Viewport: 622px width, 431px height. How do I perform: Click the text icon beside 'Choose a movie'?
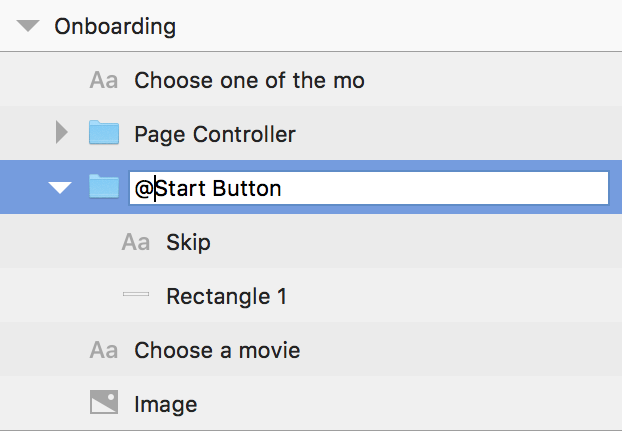[104, 350]
